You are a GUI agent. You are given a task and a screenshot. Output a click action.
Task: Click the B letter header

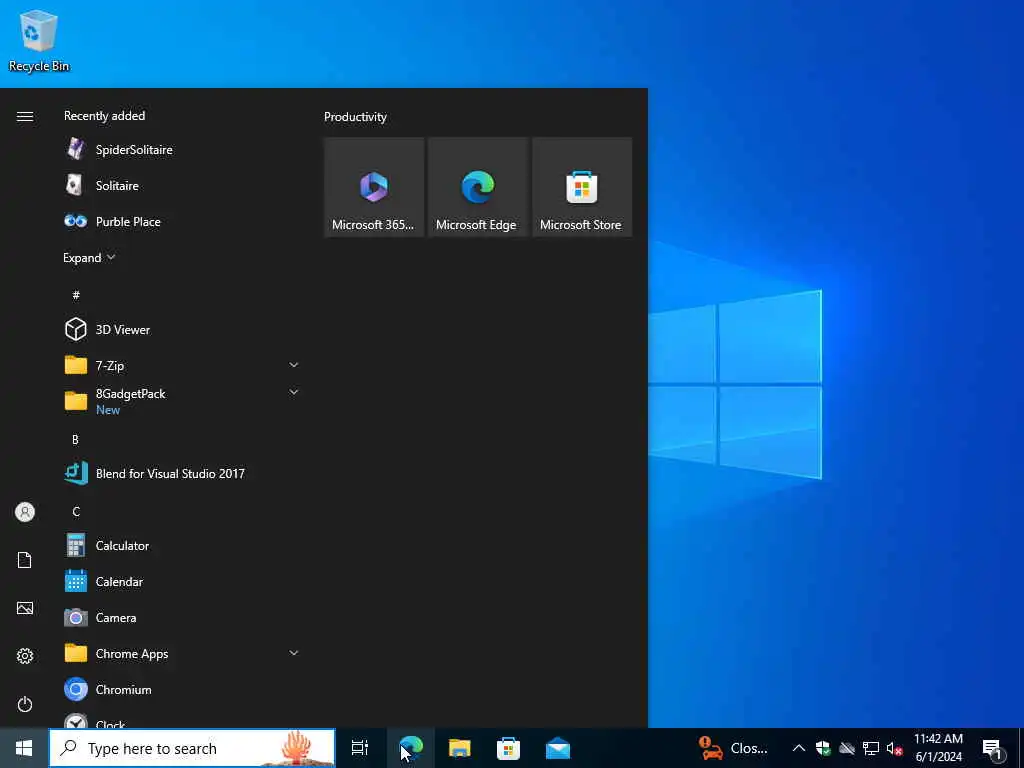pyautogui.click(x=75, y=440)
